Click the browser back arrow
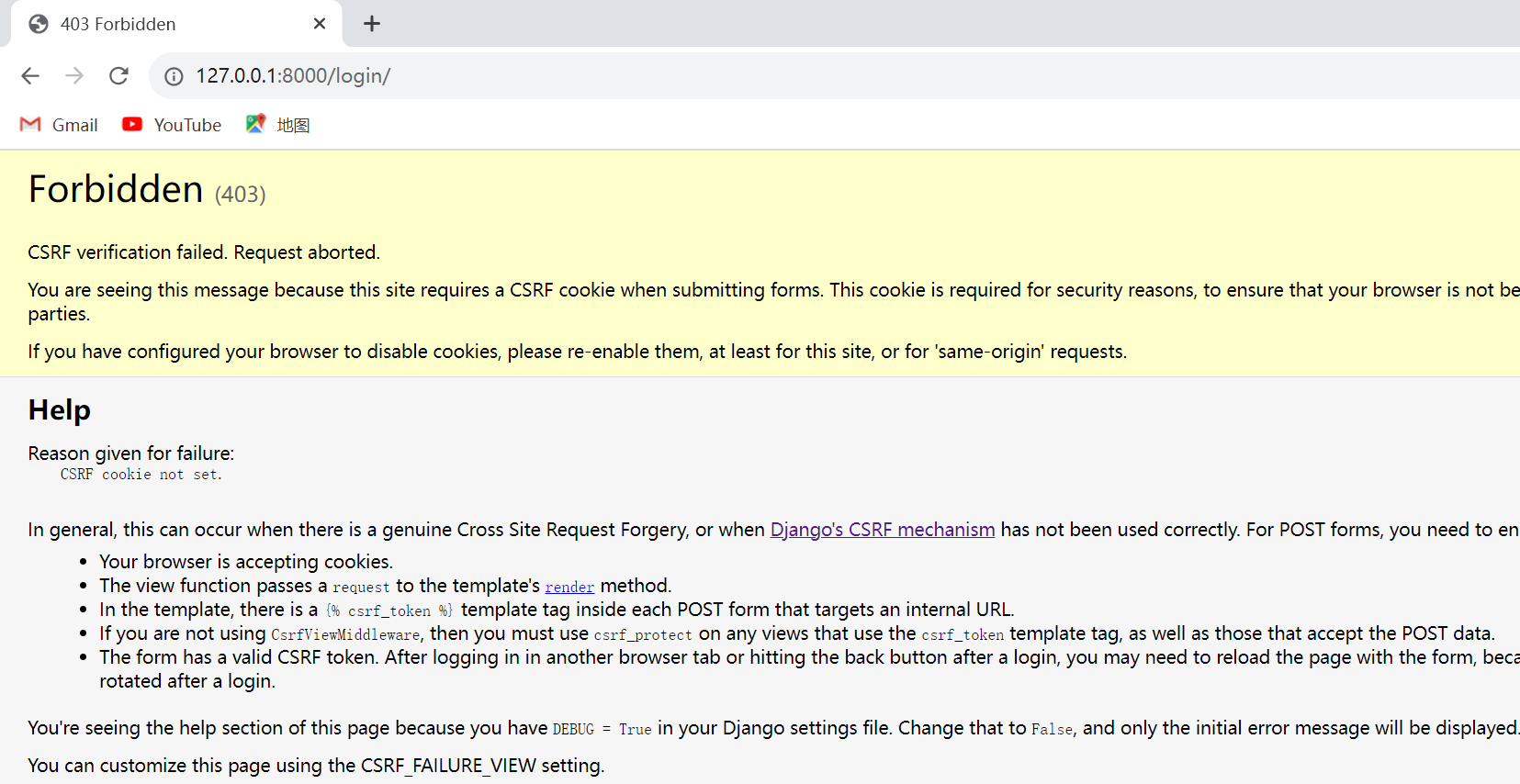Image resolution: width=1520 pixels, height=784 pixels. 30,76
